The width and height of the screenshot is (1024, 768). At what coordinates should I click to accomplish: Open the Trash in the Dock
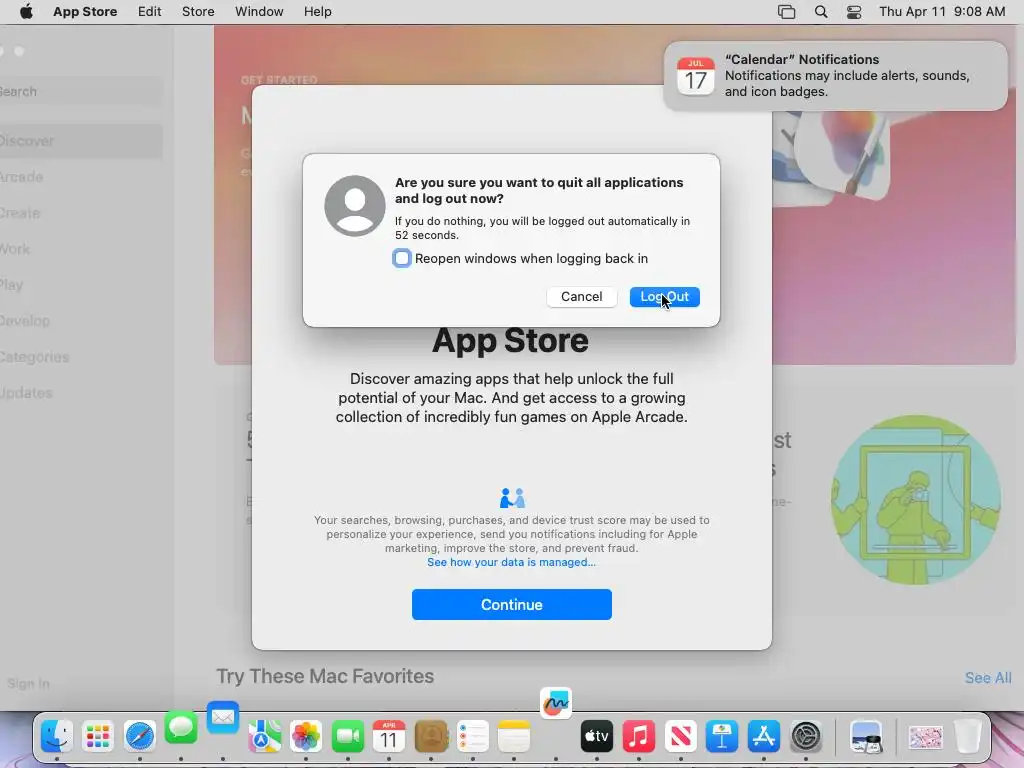pos(967,737)
